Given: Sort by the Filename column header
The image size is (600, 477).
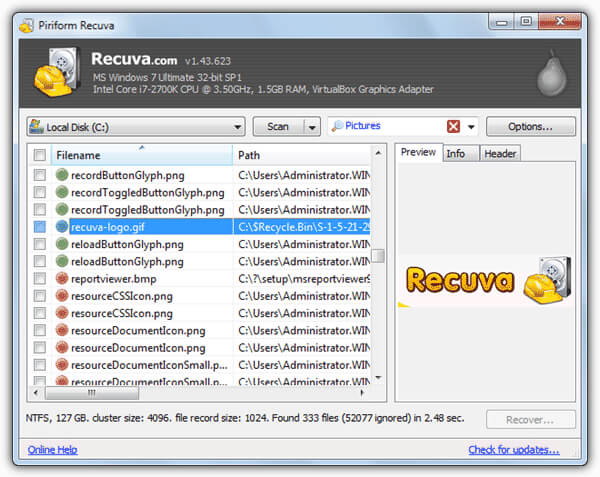Looking at the screenshot, I should click(x=142, y=155).
